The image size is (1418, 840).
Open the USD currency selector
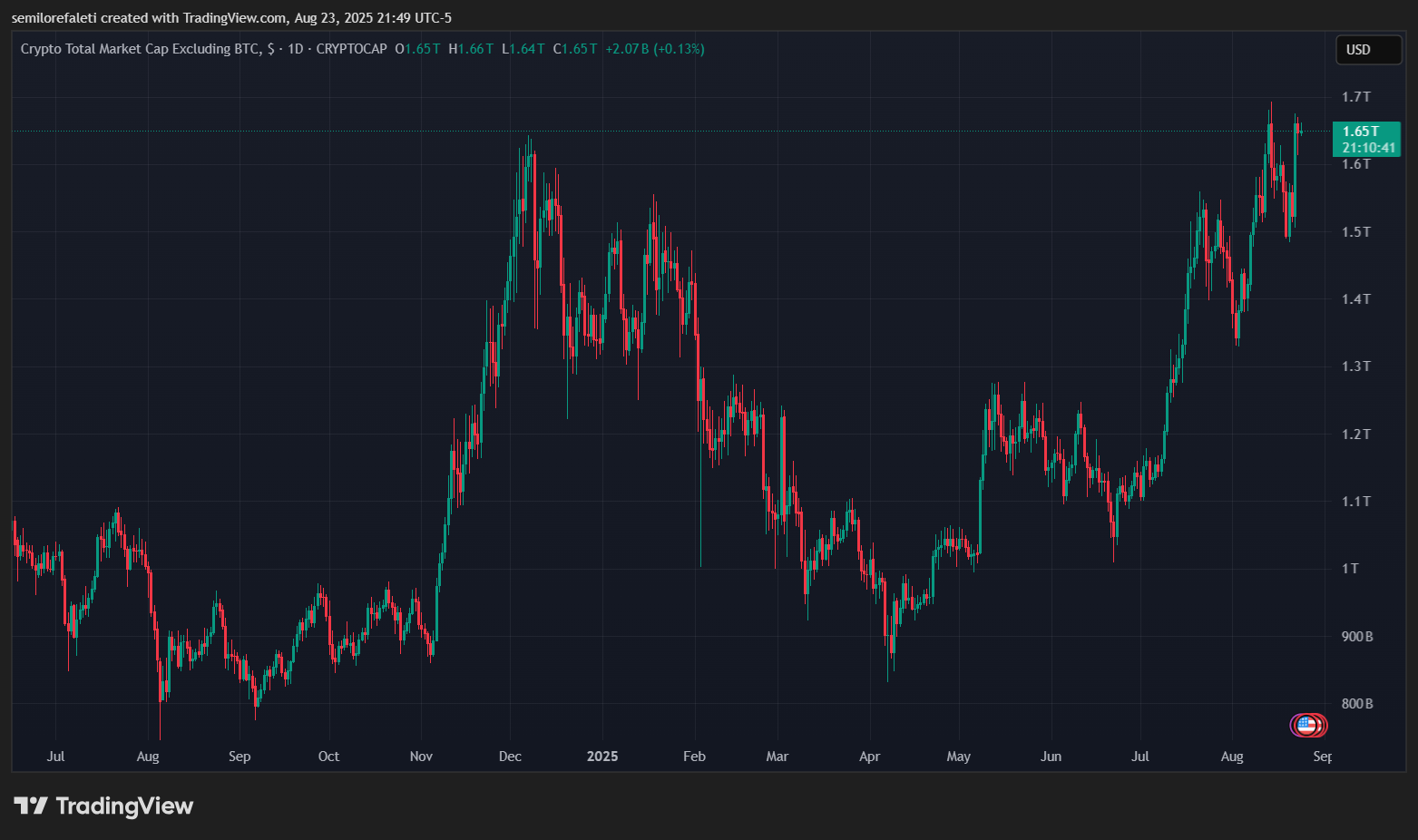coord(1368,50)
